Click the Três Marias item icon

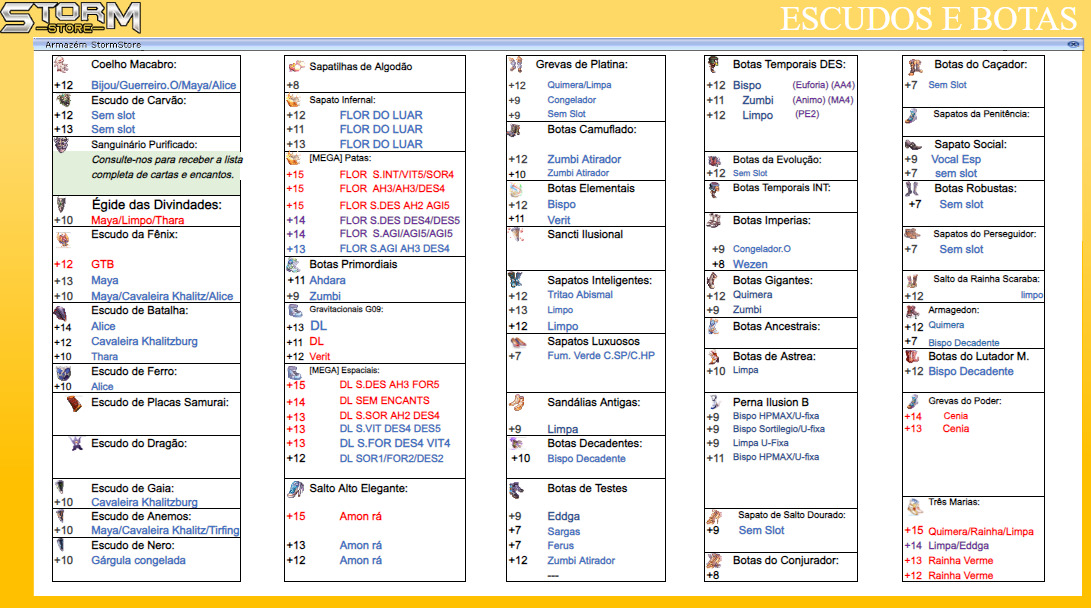pyautogui.click(x=913, y=505)
